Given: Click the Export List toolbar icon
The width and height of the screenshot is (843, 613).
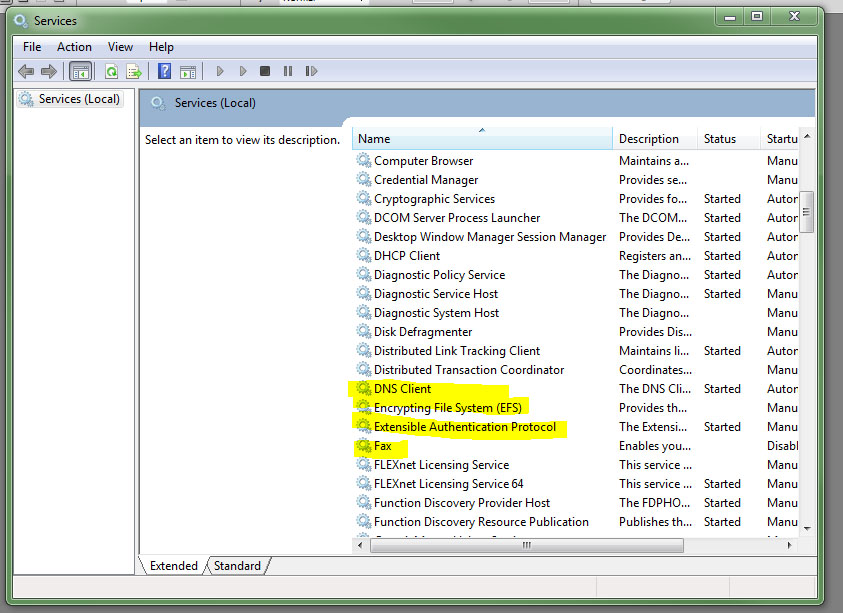Looking at the screenshot, I should [x=133, y=71].
